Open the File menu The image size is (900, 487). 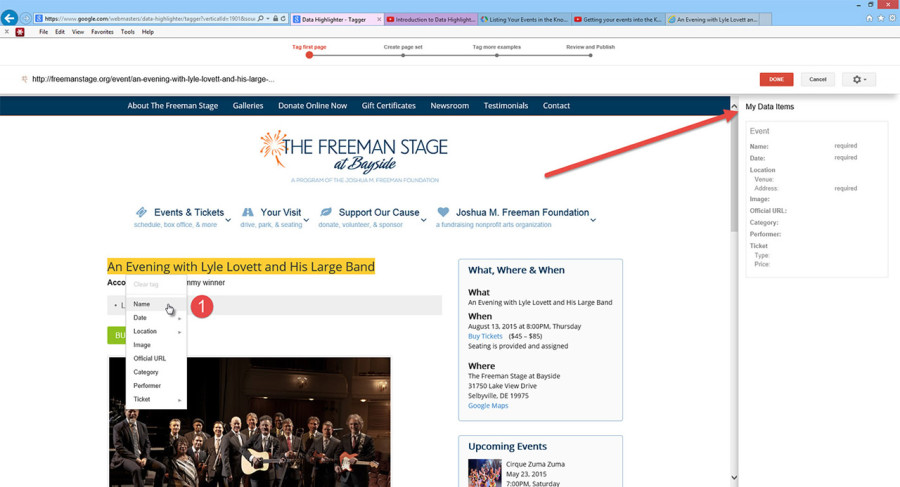point(44,32)
